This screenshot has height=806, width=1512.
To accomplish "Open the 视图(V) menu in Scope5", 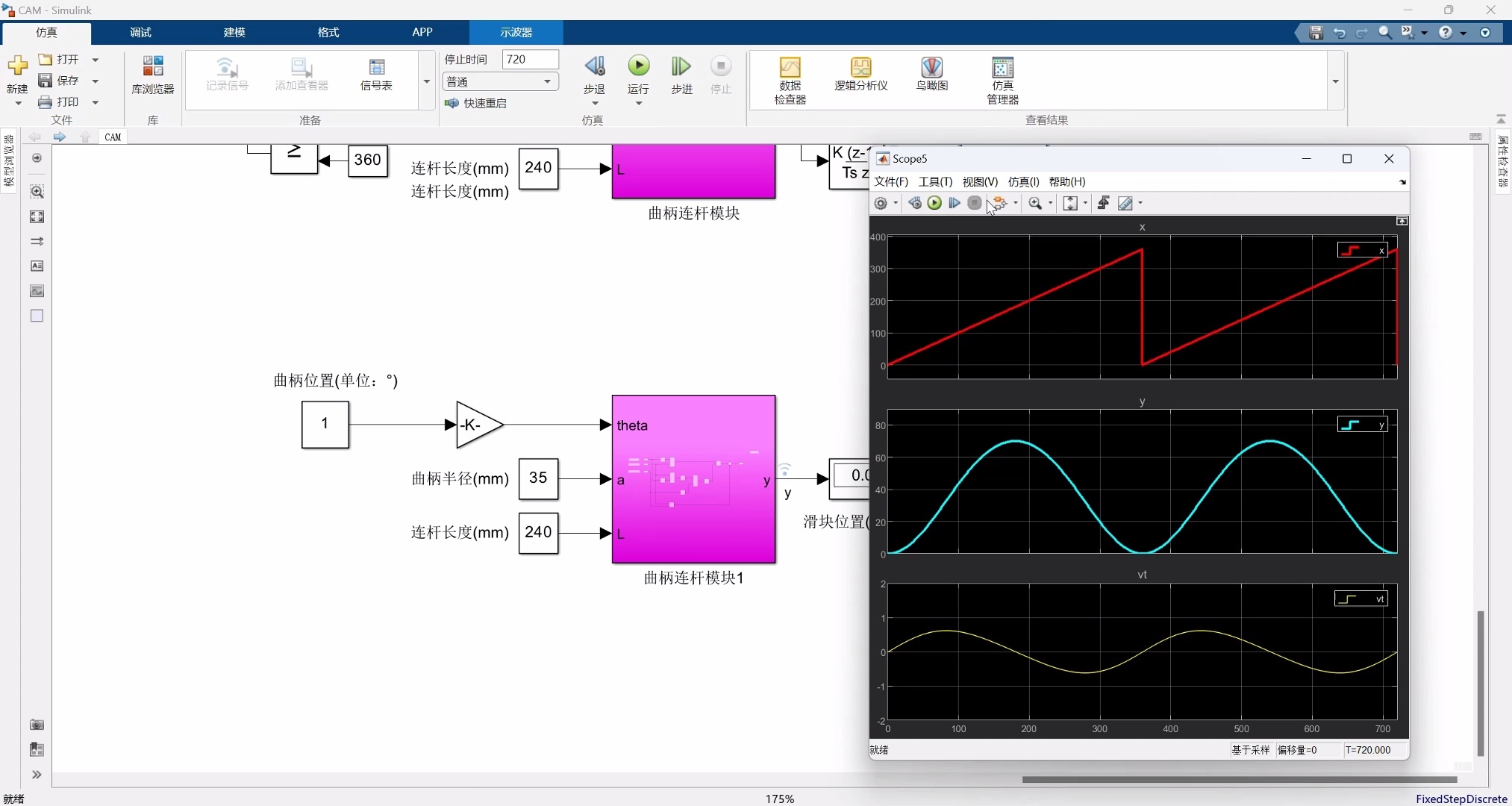I will pos(979,181).
